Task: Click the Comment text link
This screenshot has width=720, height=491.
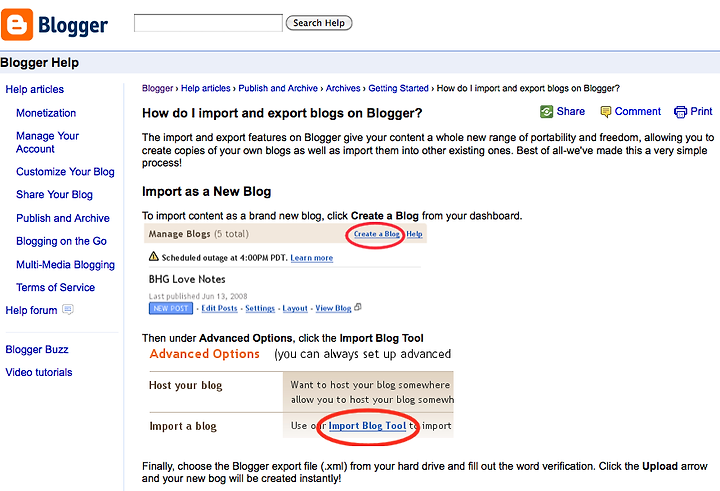Action: tap(638, 112)
